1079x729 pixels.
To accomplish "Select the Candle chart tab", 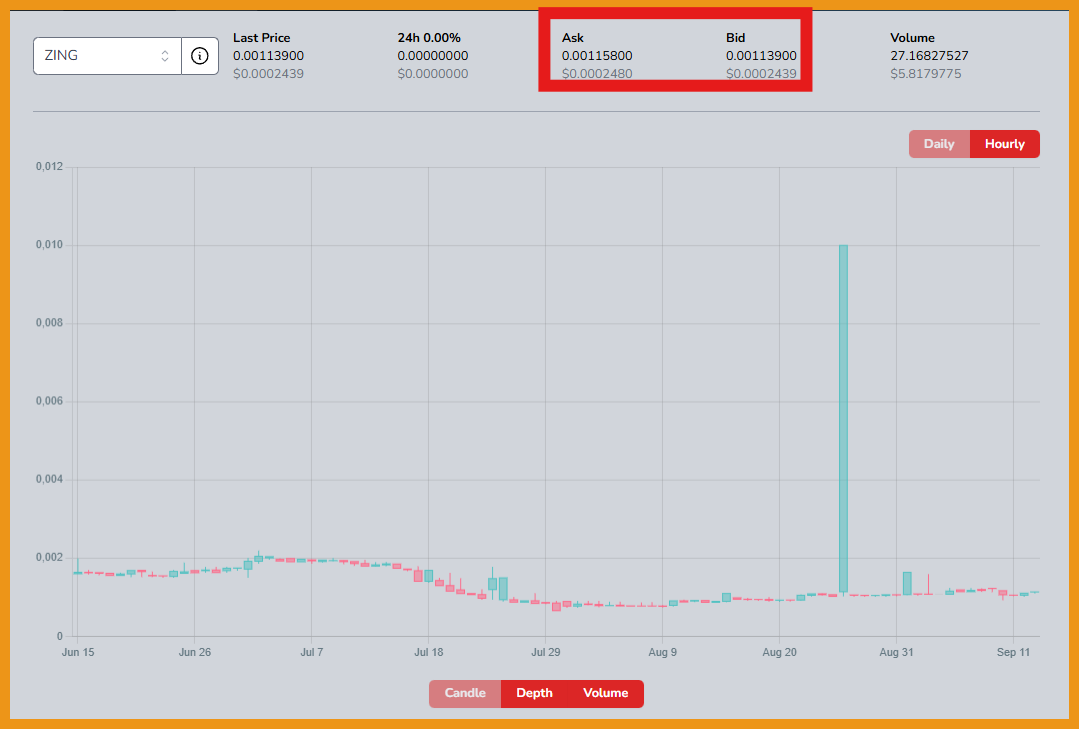I will pos(465,693).
